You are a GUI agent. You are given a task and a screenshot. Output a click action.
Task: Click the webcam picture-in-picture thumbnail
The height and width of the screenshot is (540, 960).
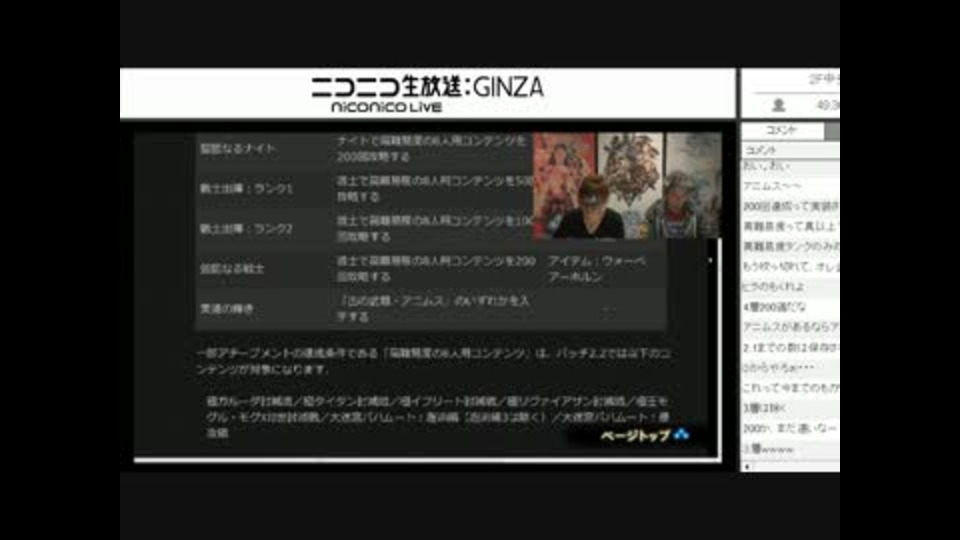(626, 185)
